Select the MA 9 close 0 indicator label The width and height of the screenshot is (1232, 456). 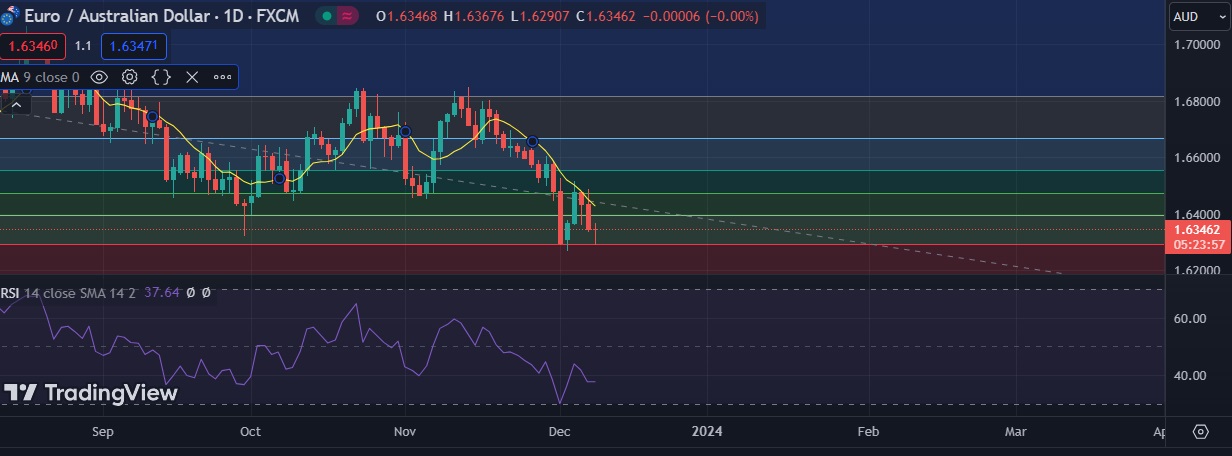tap(40, 77)
